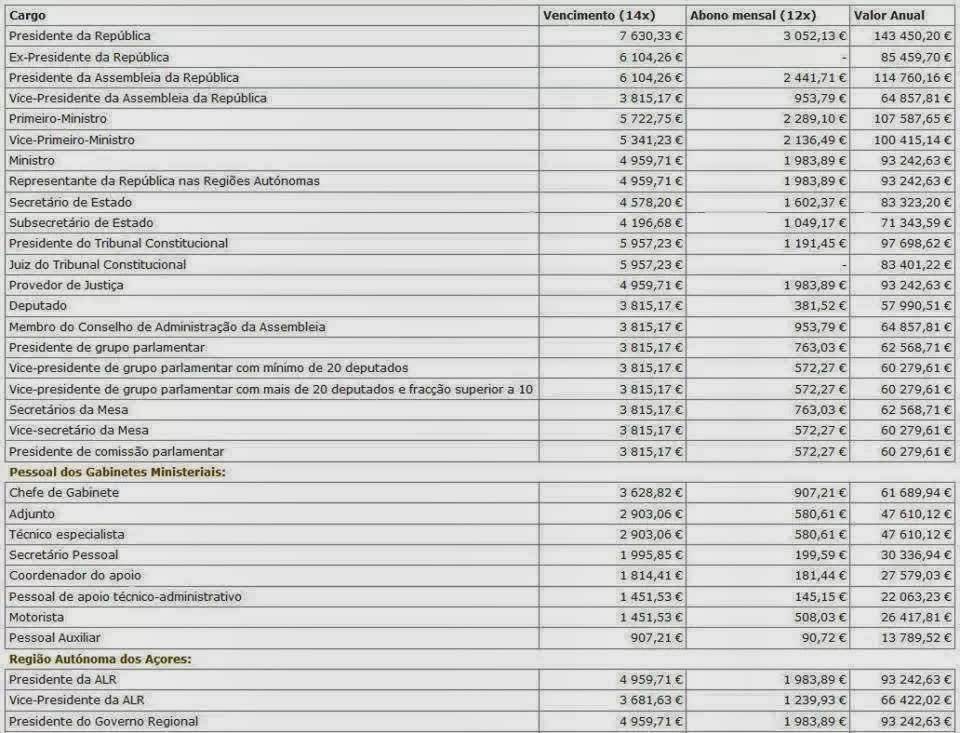Image resolution: width=960 pixels, height=733 pixels.
Task: Select the "Coordenador do apoio" row label
Action: 75,576
